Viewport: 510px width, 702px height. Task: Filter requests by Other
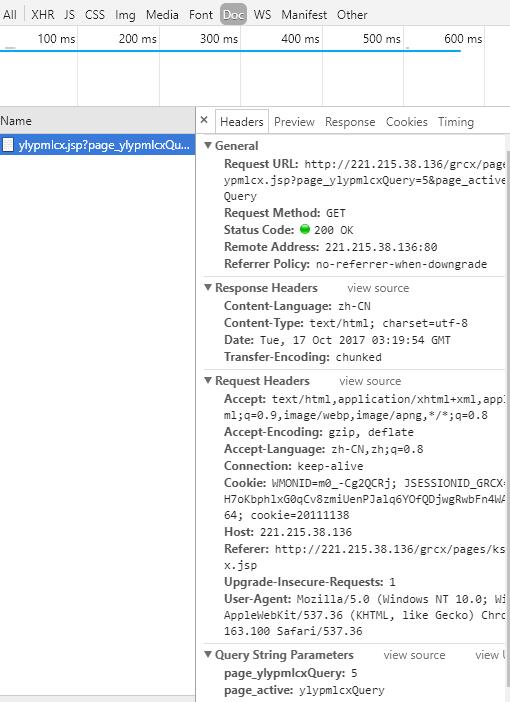point(352,15)
